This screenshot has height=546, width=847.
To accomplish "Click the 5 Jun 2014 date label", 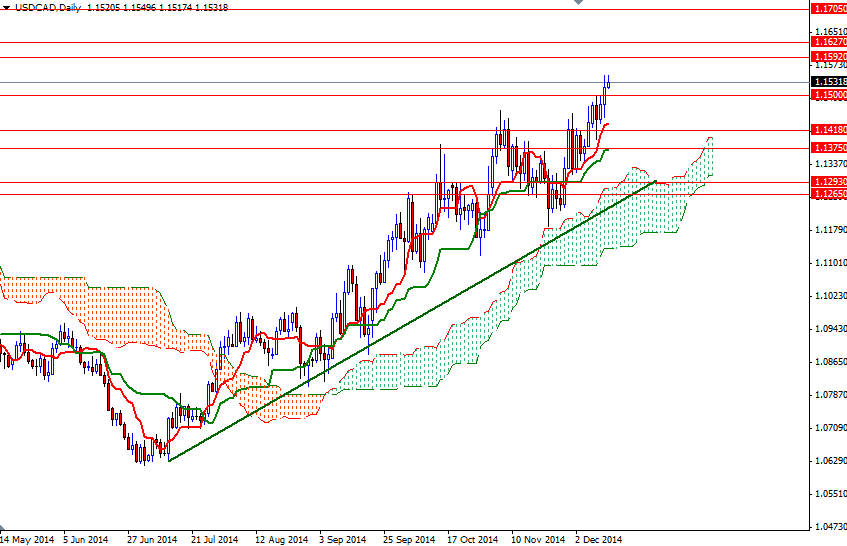I will (85, 540).
